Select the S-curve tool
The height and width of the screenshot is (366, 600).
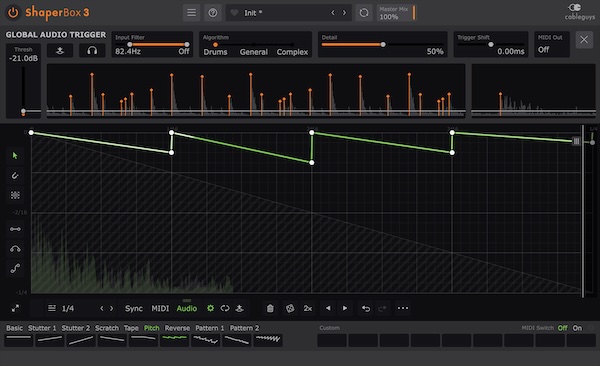(x=15, y=268)
